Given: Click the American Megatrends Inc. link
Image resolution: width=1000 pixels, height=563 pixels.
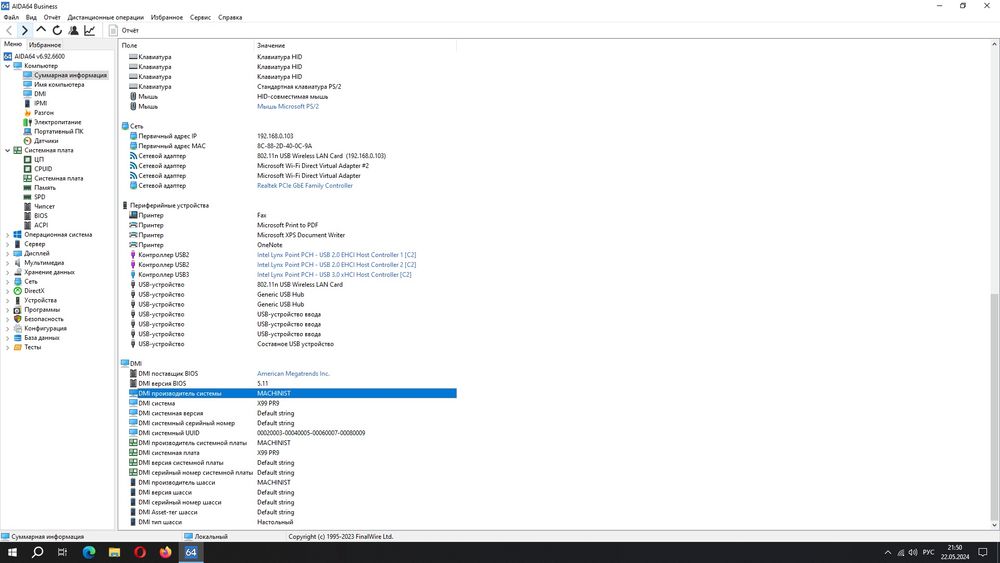Looking at the screenshot, I should 293,374.
